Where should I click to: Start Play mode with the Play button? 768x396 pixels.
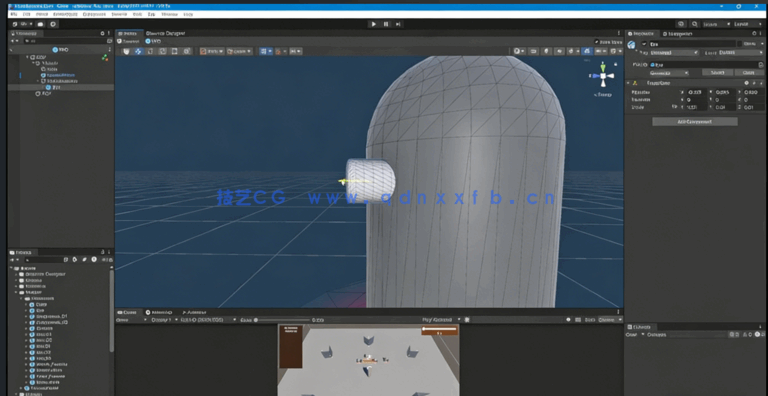374,24
